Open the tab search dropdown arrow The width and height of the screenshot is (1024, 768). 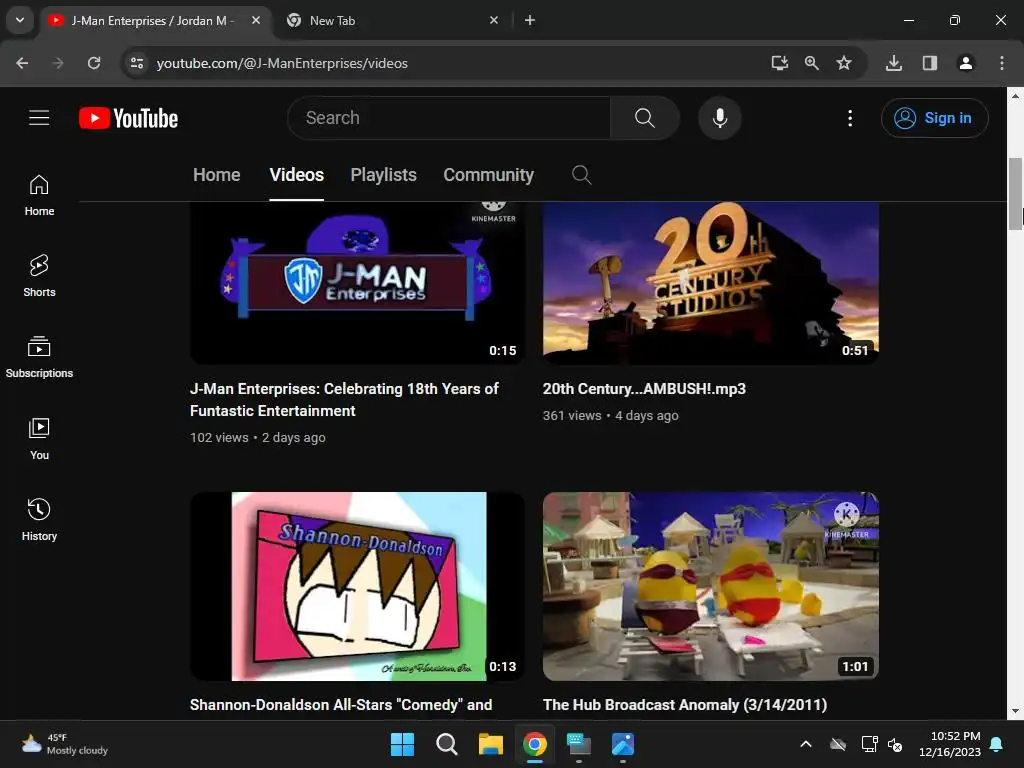pos(20,20)
